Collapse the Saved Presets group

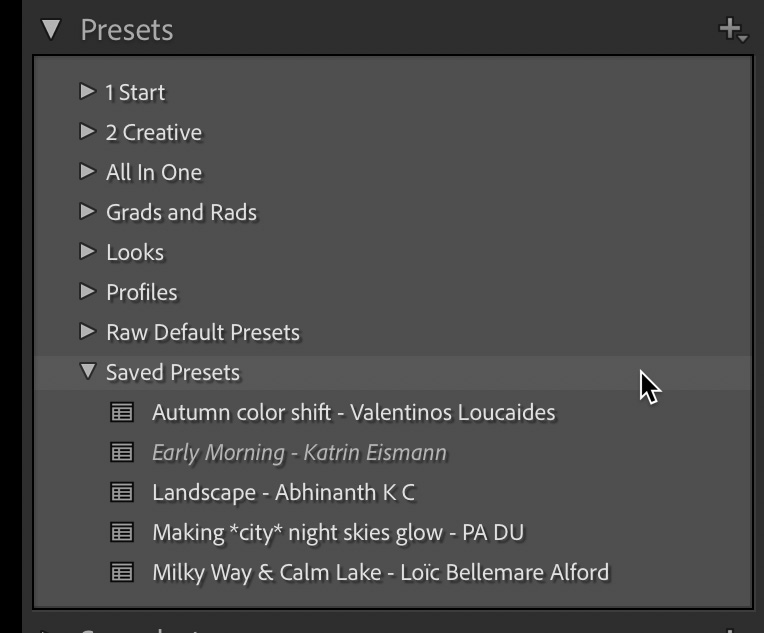(x=87, y=372)
